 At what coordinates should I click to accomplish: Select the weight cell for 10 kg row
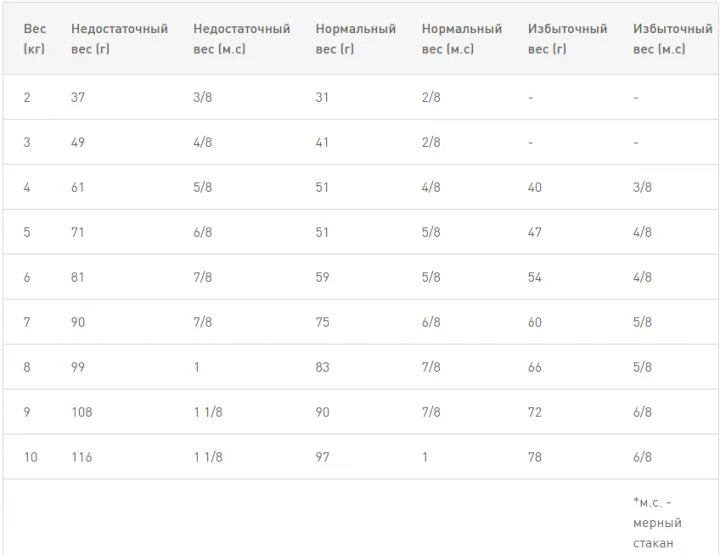coord(31,457)
